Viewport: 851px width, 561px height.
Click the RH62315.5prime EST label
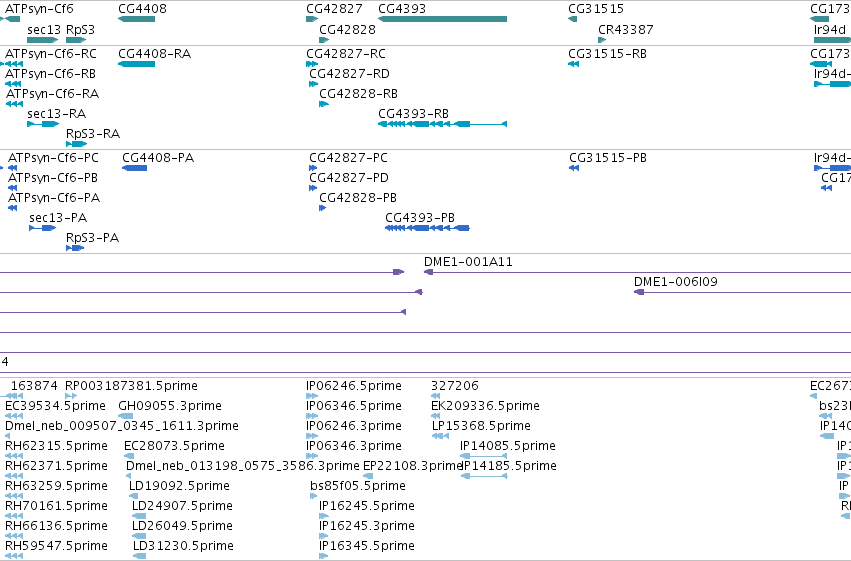click(x=56, y=446)
